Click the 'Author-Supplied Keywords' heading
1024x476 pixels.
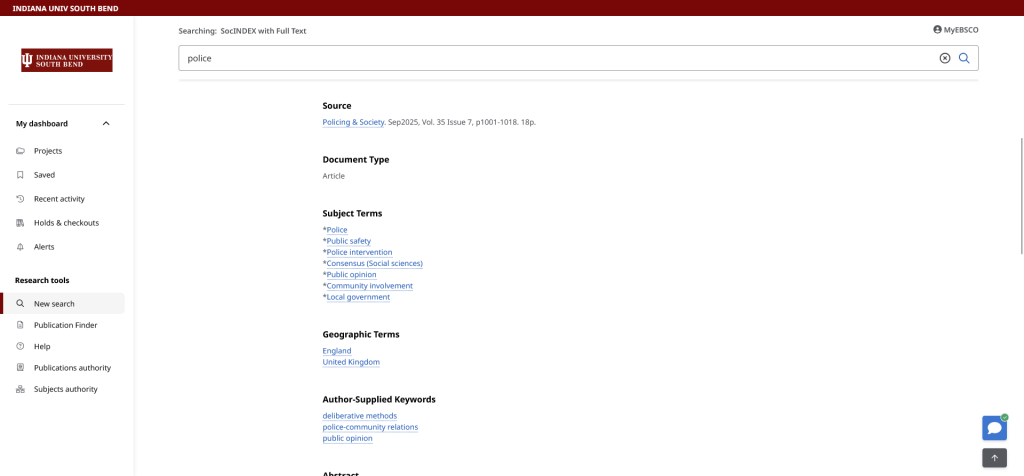click(x=379, y=400)
